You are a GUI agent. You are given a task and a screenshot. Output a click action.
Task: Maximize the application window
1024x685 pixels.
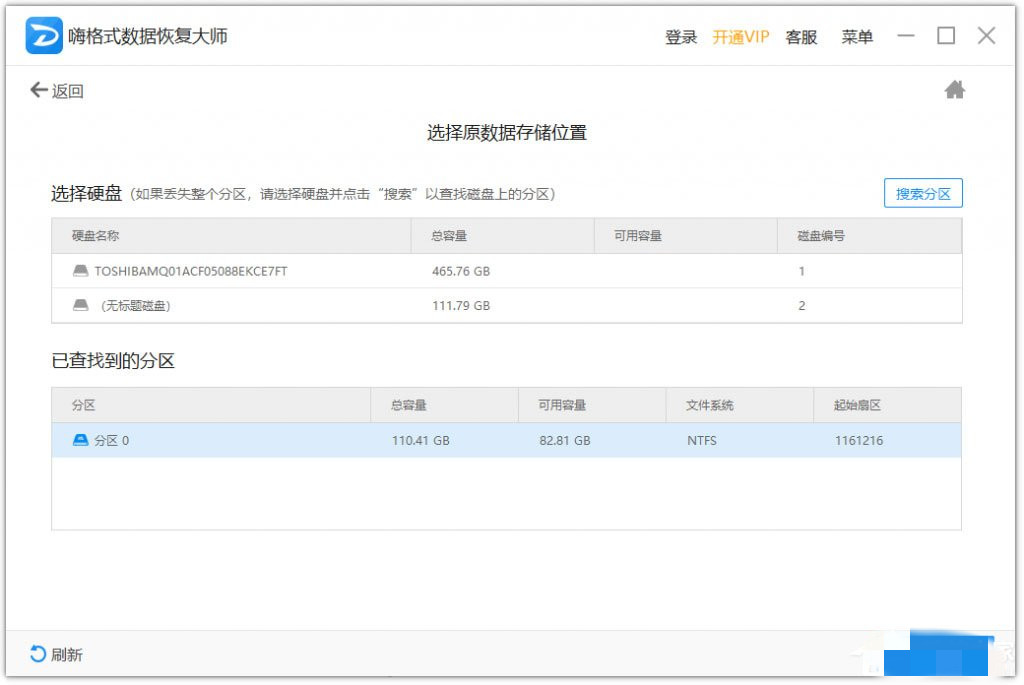(946, 36)
